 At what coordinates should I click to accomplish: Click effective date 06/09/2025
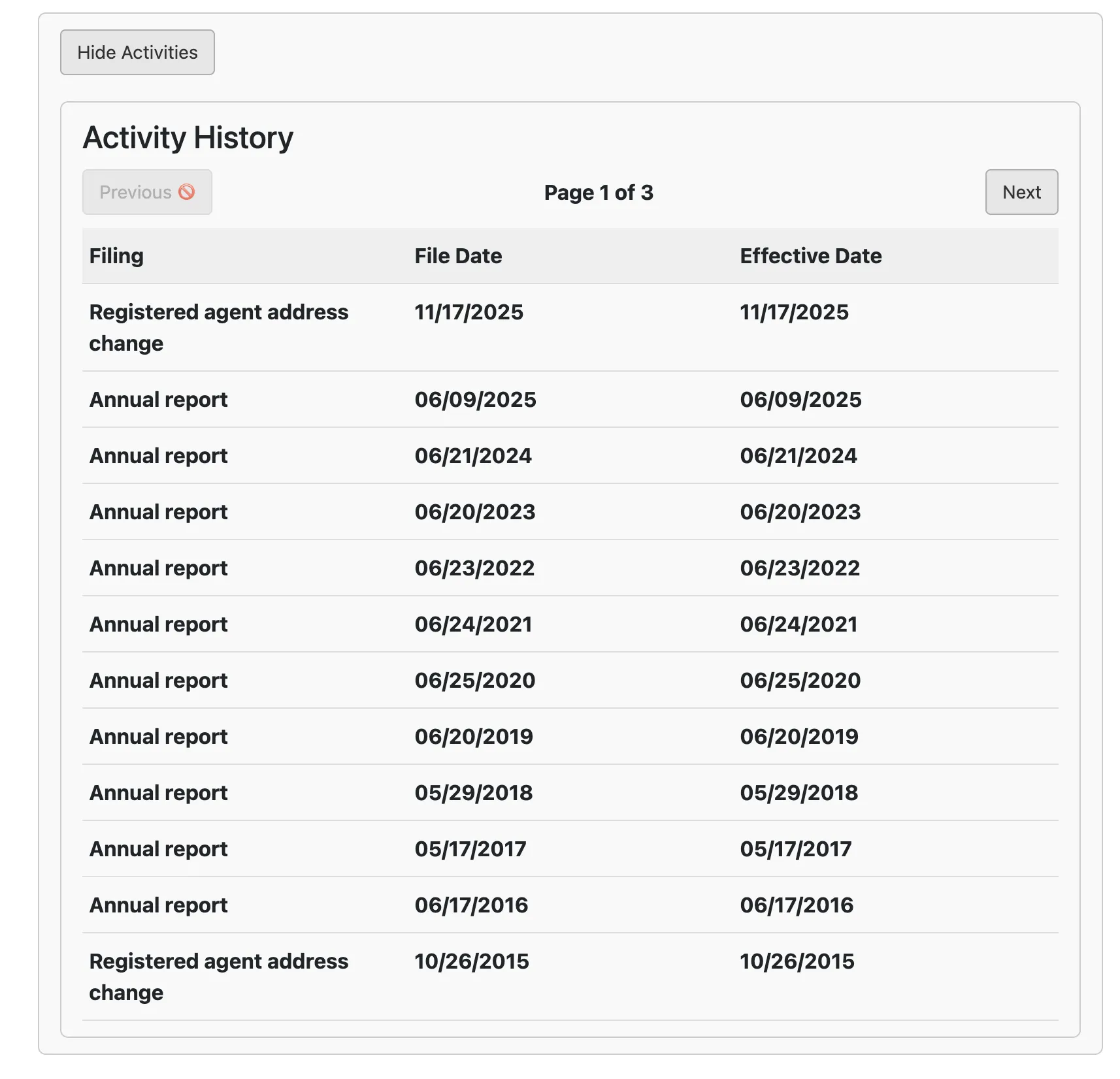pos(801,400)
